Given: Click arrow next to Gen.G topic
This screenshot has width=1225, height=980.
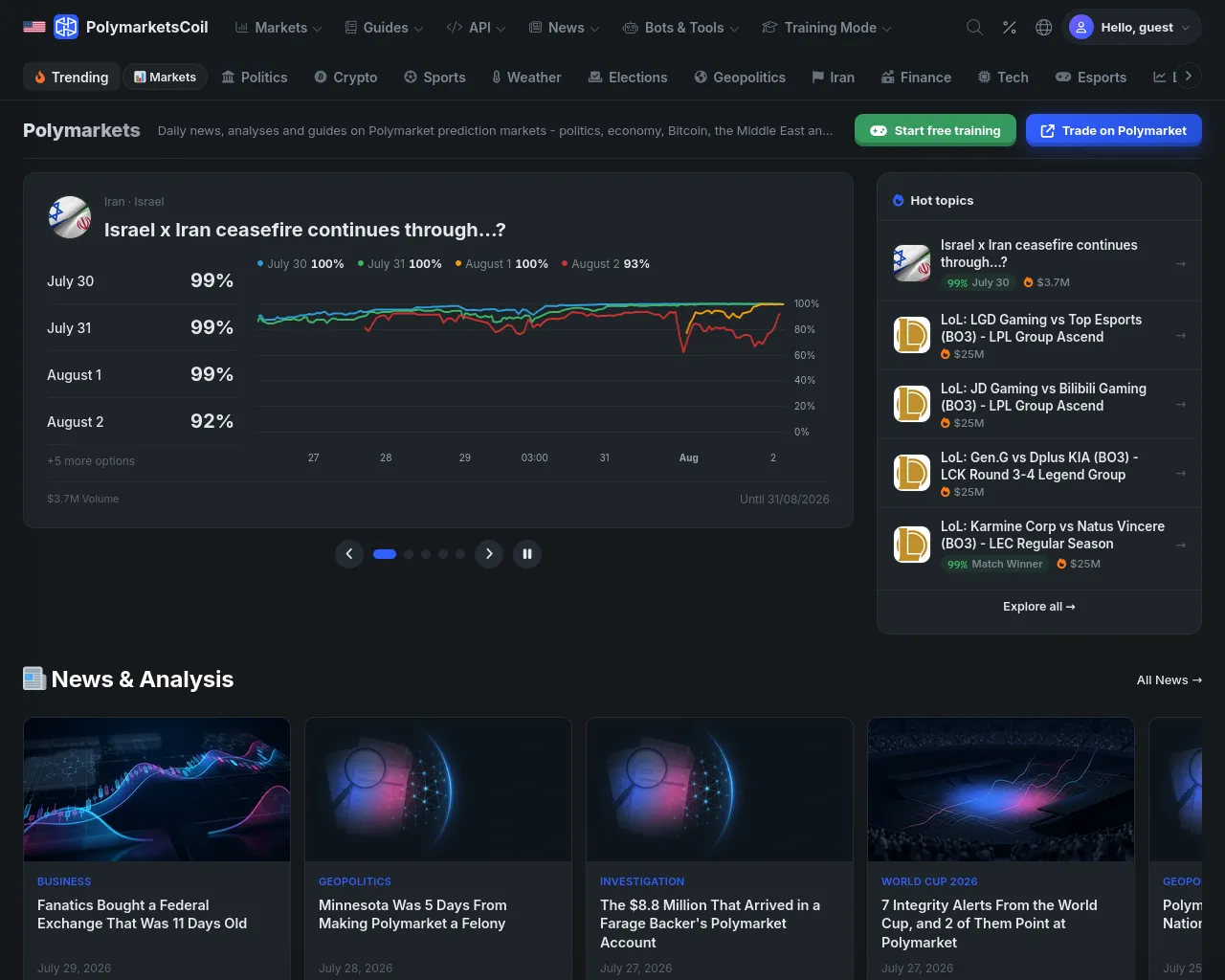Looking at the screenshot, I should (1181, 473).
